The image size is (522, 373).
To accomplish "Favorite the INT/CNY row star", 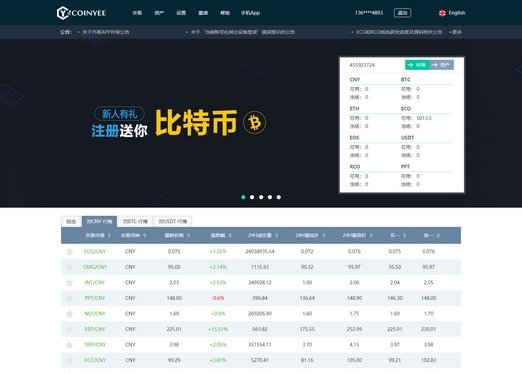I will click(69, 283).
